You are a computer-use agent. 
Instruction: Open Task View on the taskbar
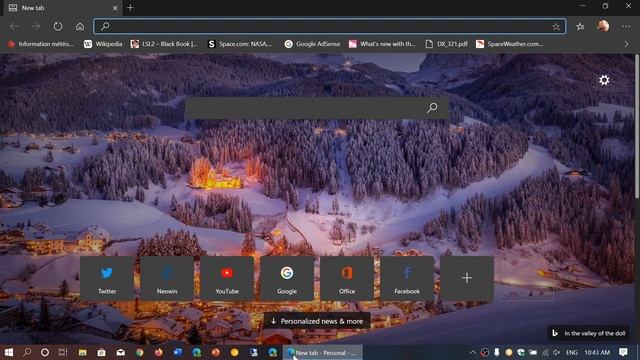(63, 352)
